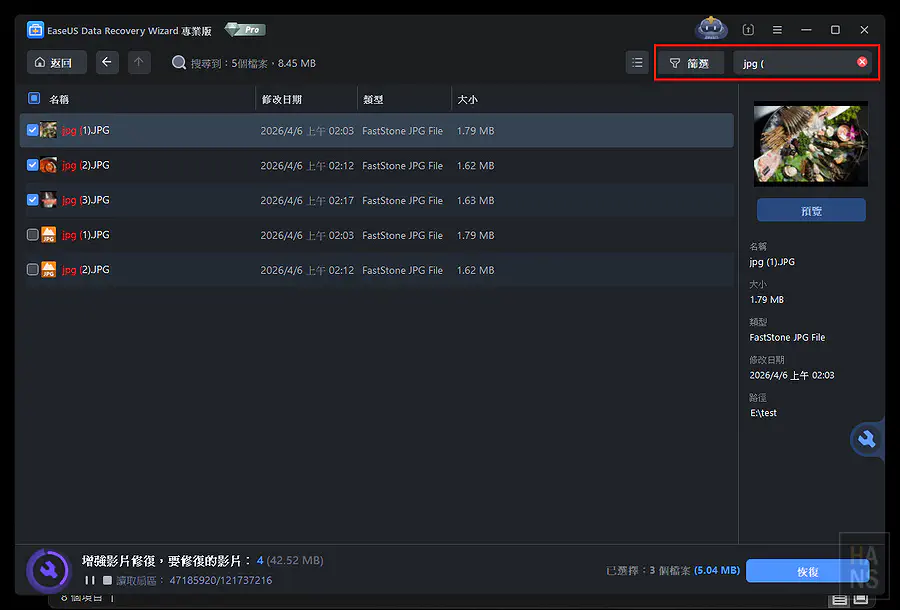
Task: Check the unselected jpg (2).JPG last row
Action: 33,270
